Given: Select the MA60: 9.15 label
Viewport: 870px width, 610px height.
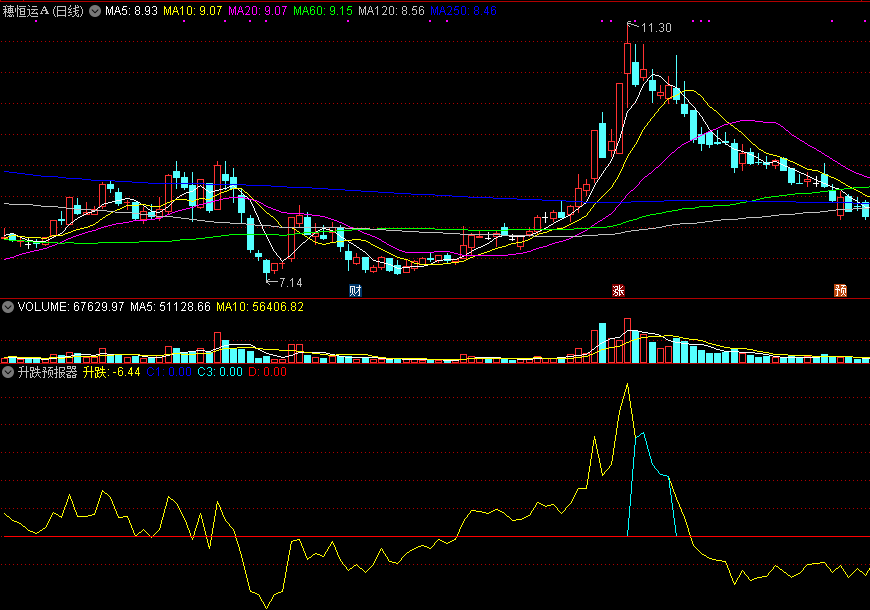Looking at the screenshot, I should pyautogui.click(x=323, y=11).
